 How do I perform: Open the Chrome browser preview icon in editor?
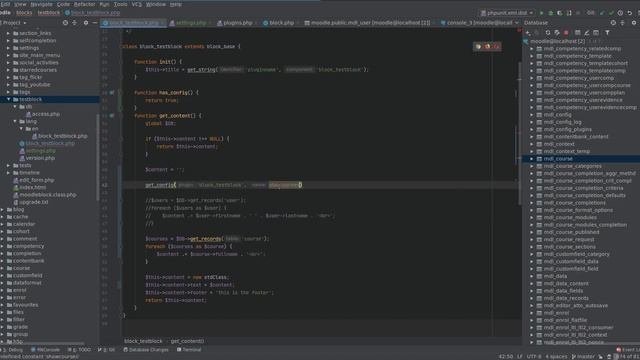point(478,47)
